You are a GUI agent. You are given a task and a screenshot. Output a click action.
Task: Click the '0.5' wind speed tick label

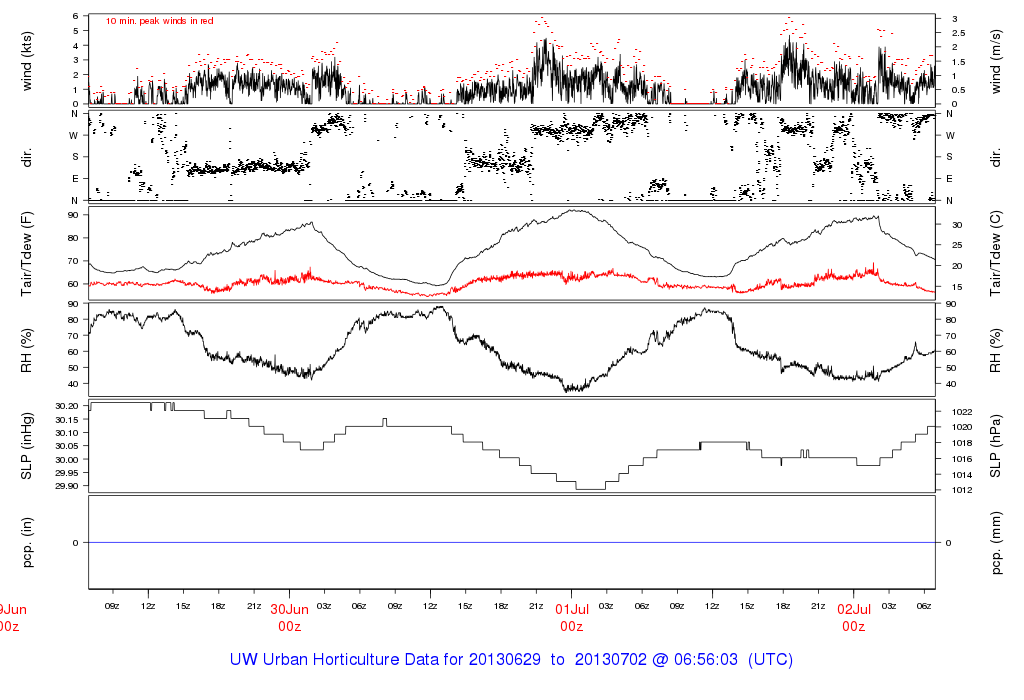(959, 90)
